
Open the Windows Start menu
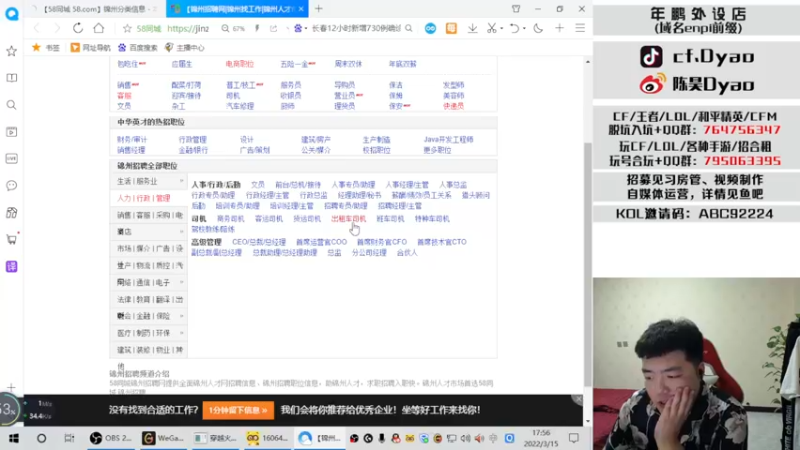click(x=14, y=438)
